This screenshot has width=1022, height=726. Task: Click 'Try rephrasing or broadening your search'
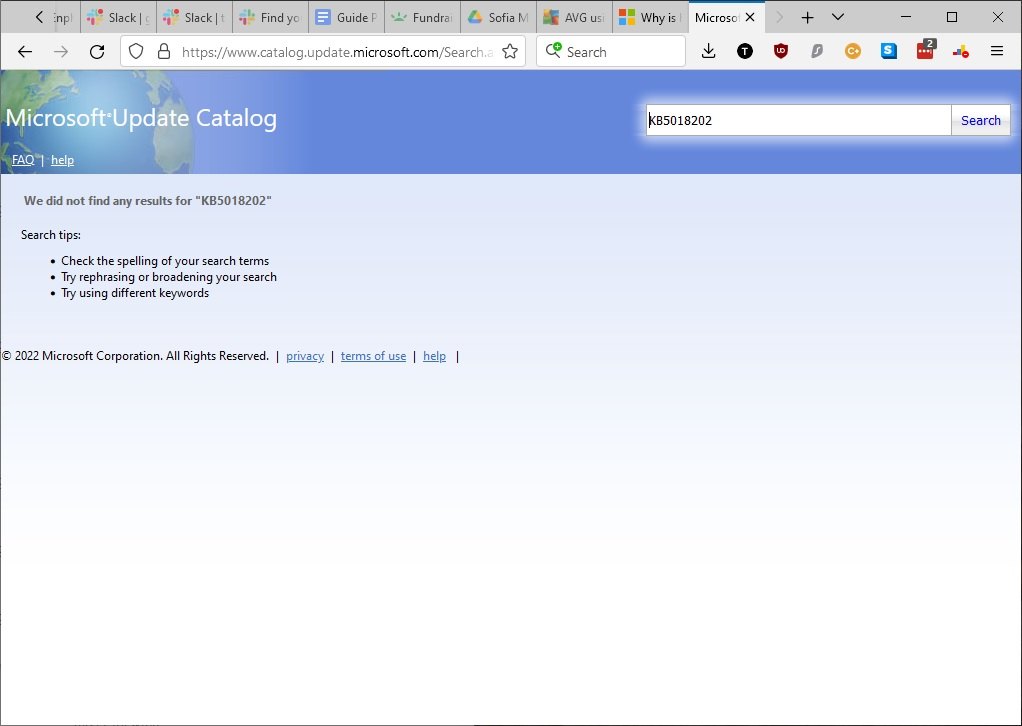[169, 277]
